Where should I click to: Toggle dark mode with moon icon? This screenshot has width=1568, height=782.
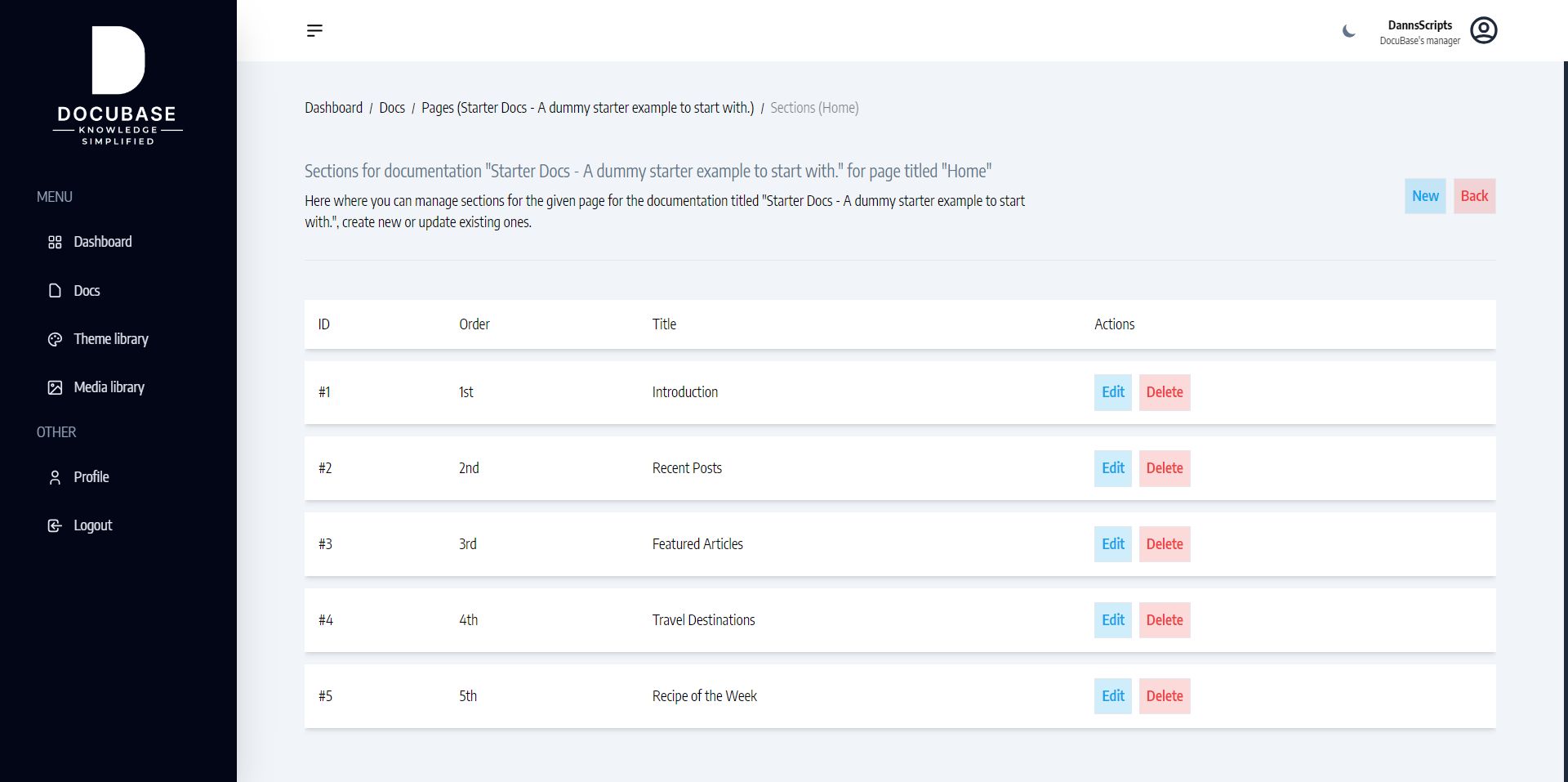(1348, 31)
